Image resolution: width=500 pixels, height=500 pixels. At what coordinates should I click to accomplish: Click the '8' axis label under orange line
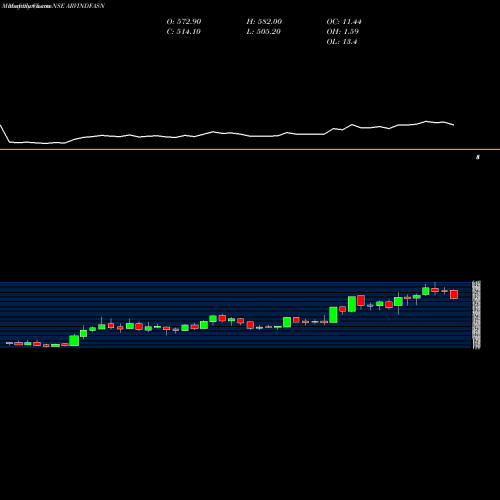coord(478,157)
